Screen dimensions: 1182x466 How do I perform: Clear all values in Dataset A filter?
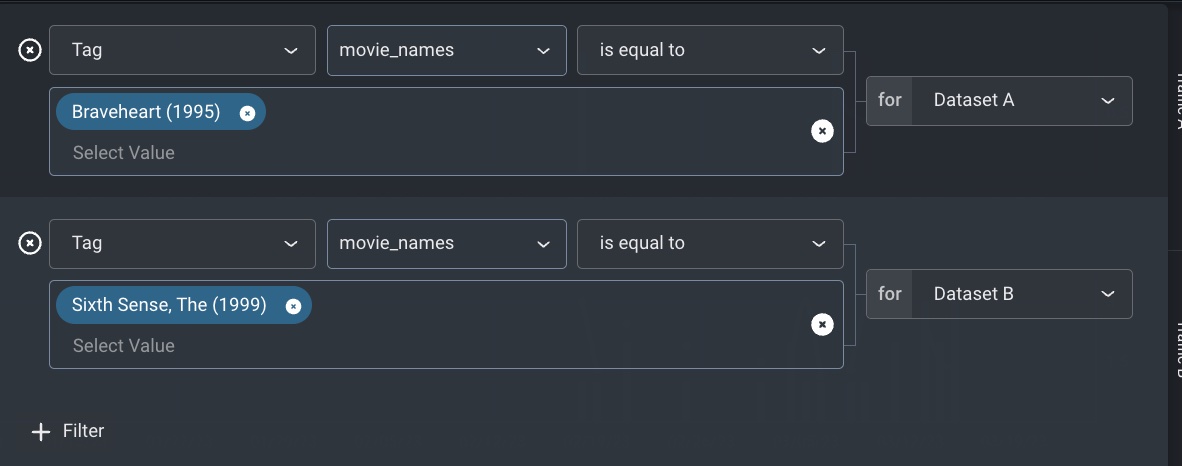coord(822,131)
